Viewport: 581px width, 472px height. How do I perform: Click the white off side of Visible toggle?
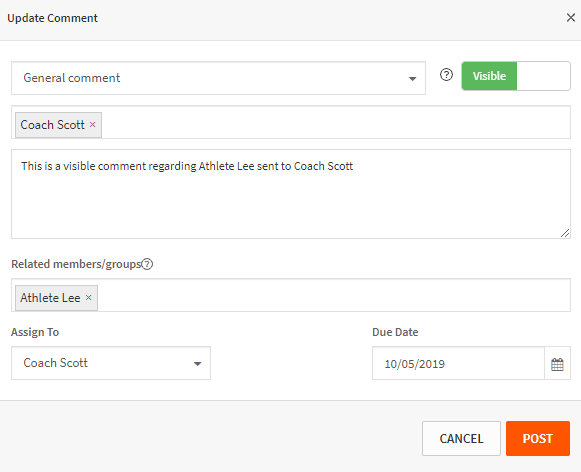click(543, 76)
